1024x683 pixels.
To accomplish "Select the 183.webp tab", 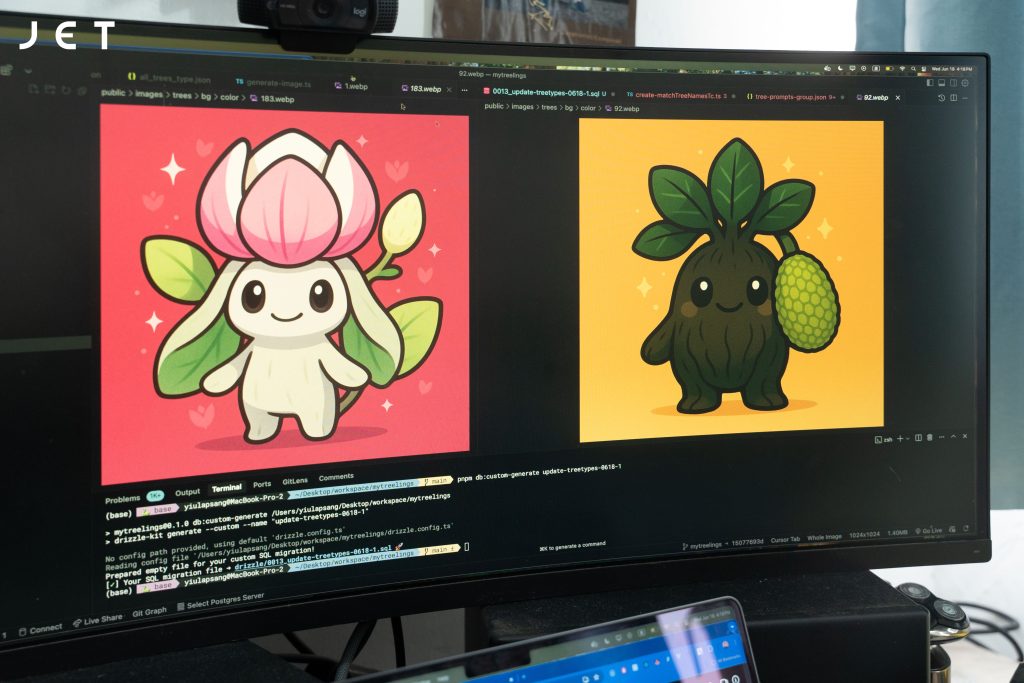I will (x=421, y=89).
